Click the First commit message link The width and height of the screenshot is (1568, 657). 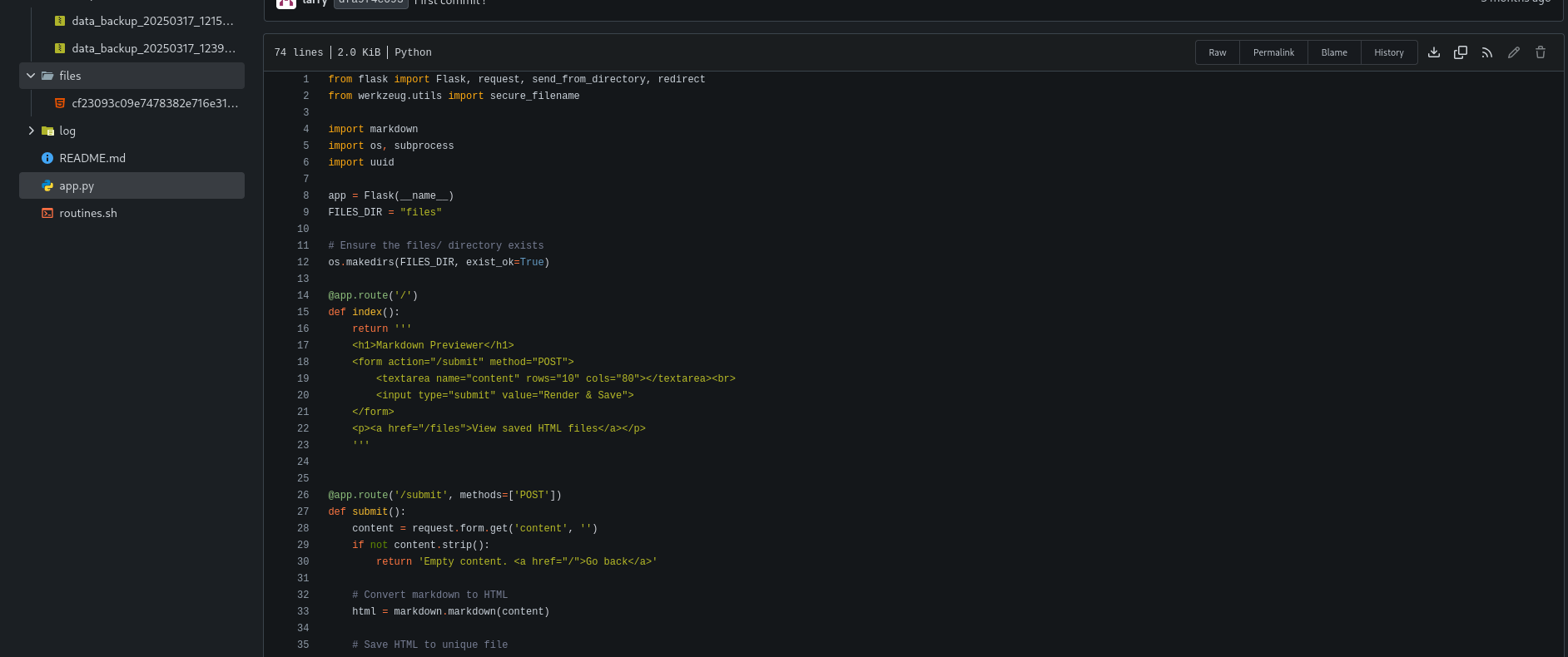(x=450, y=2)
